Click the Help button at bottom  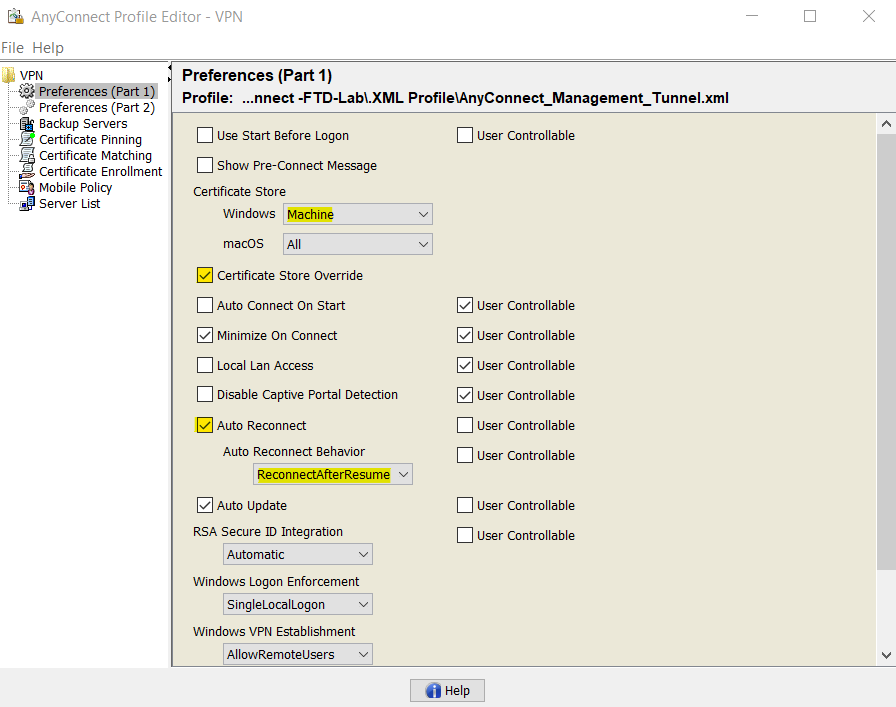click(x=447, y=690)
